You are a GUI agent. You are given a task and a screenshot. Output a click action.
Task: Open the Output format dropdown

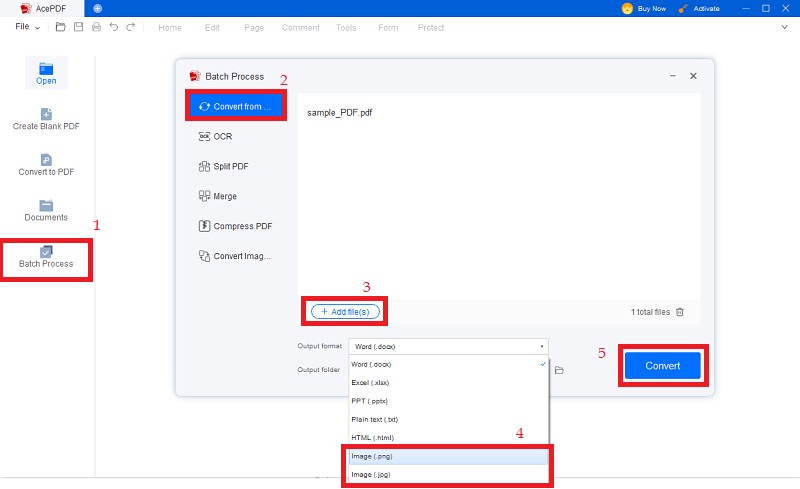tap(448, 347)
